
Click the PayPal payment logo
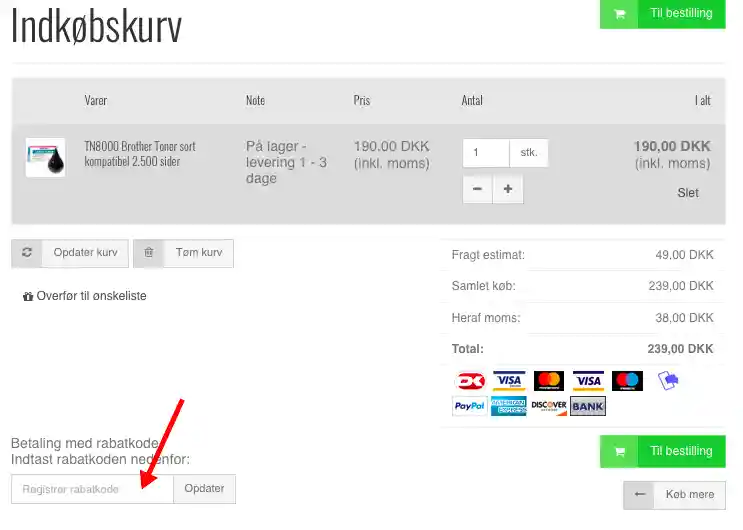(x=470, y=406)
